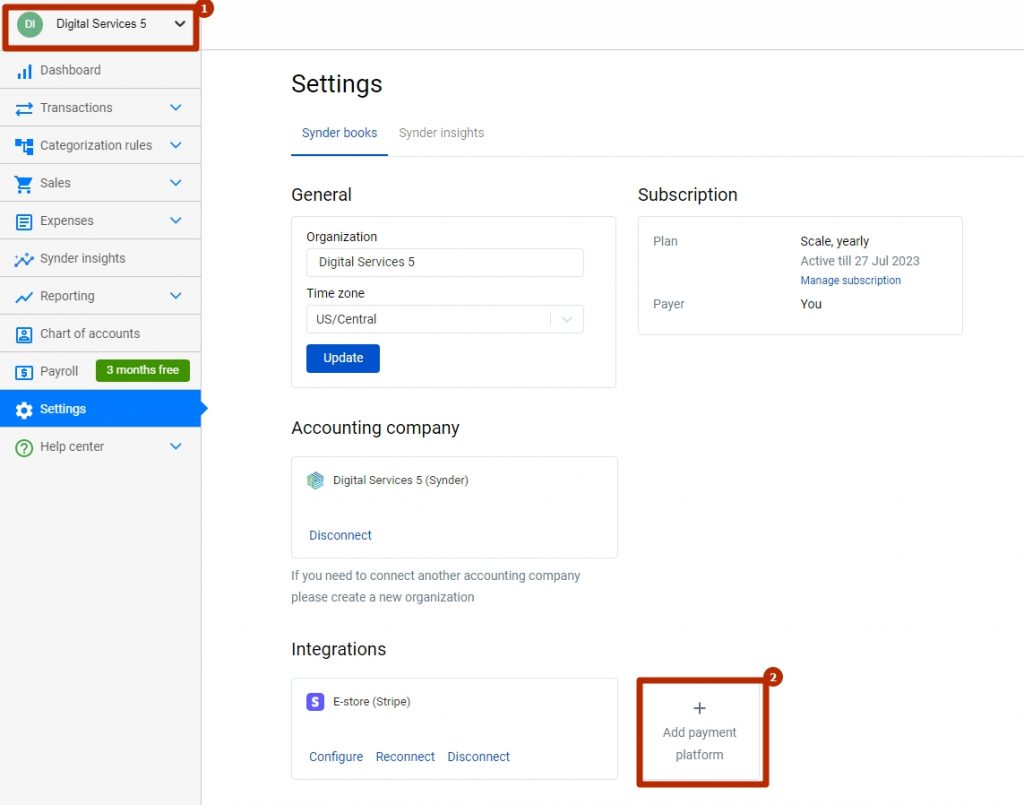Click the Synder logo beside Digital Services 5 (Synder)
Screen dimensions: 1024x805
coord(315,481)
